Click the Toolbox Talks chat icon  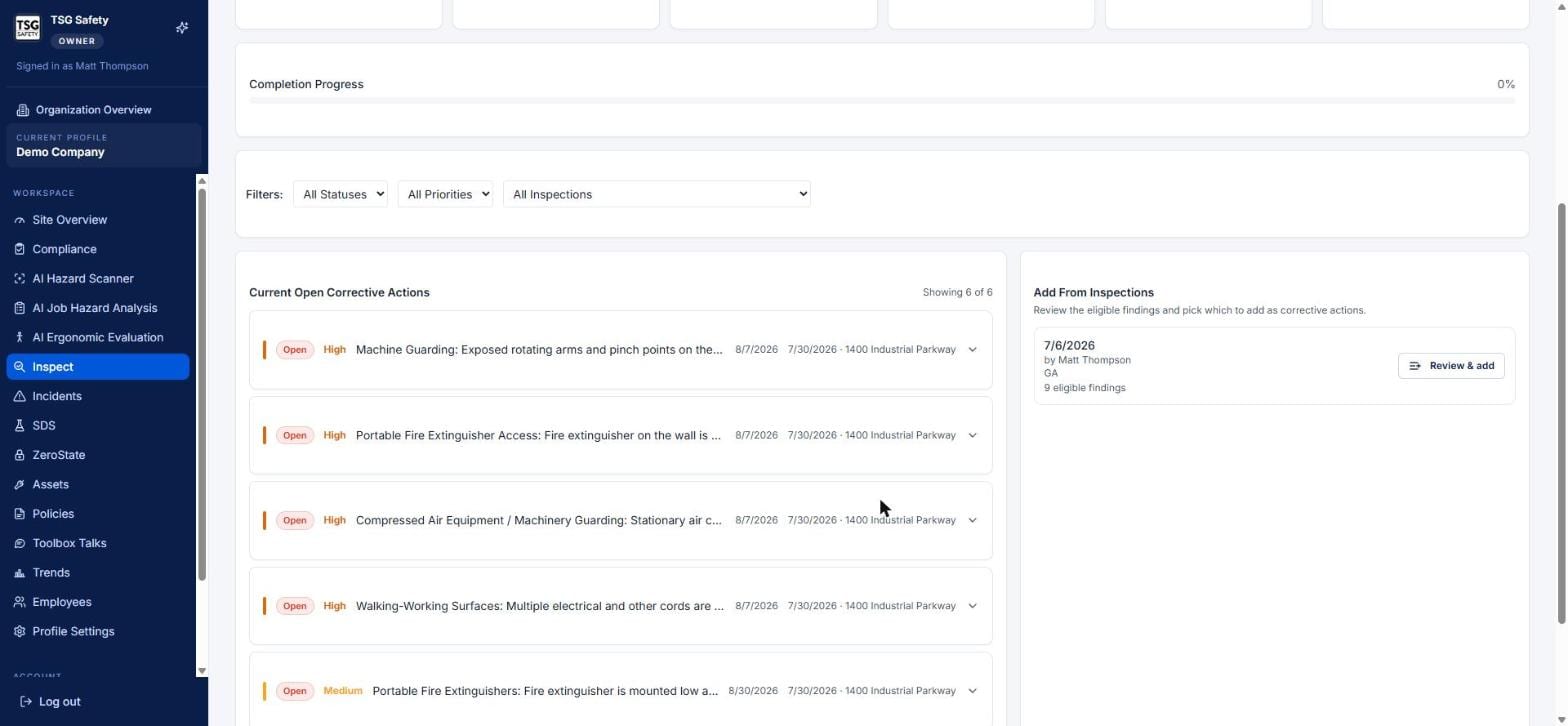coord(20,543)
